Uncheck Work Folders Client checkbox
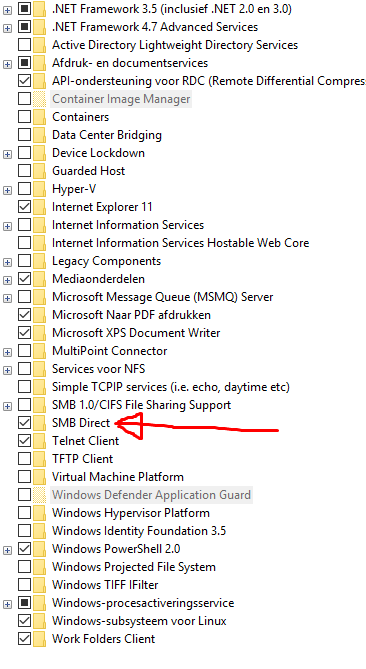This screenshot has width=366, height=669. click(25, 639)
